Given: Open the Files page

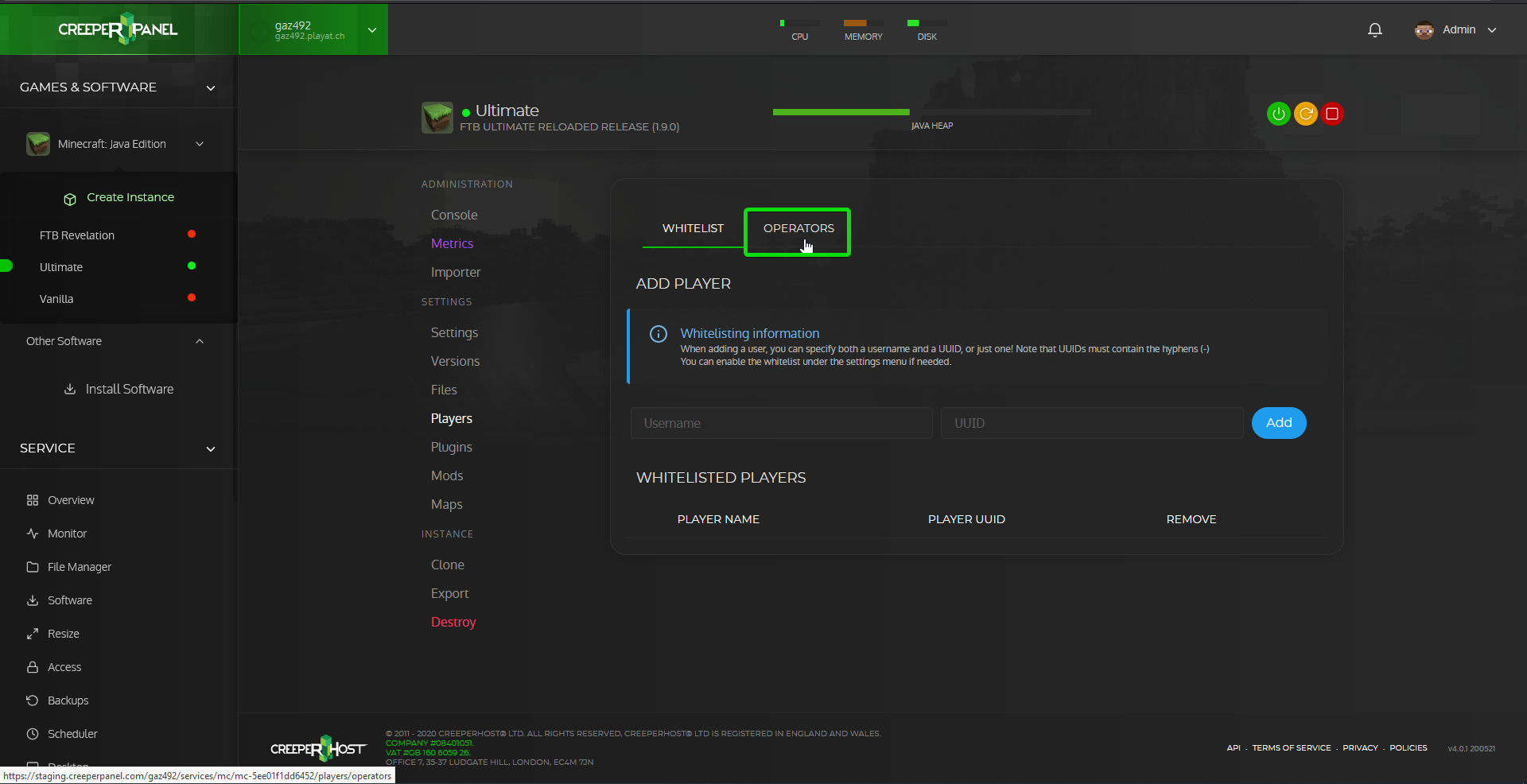Looking at the screenshot, I should point(444,390).
